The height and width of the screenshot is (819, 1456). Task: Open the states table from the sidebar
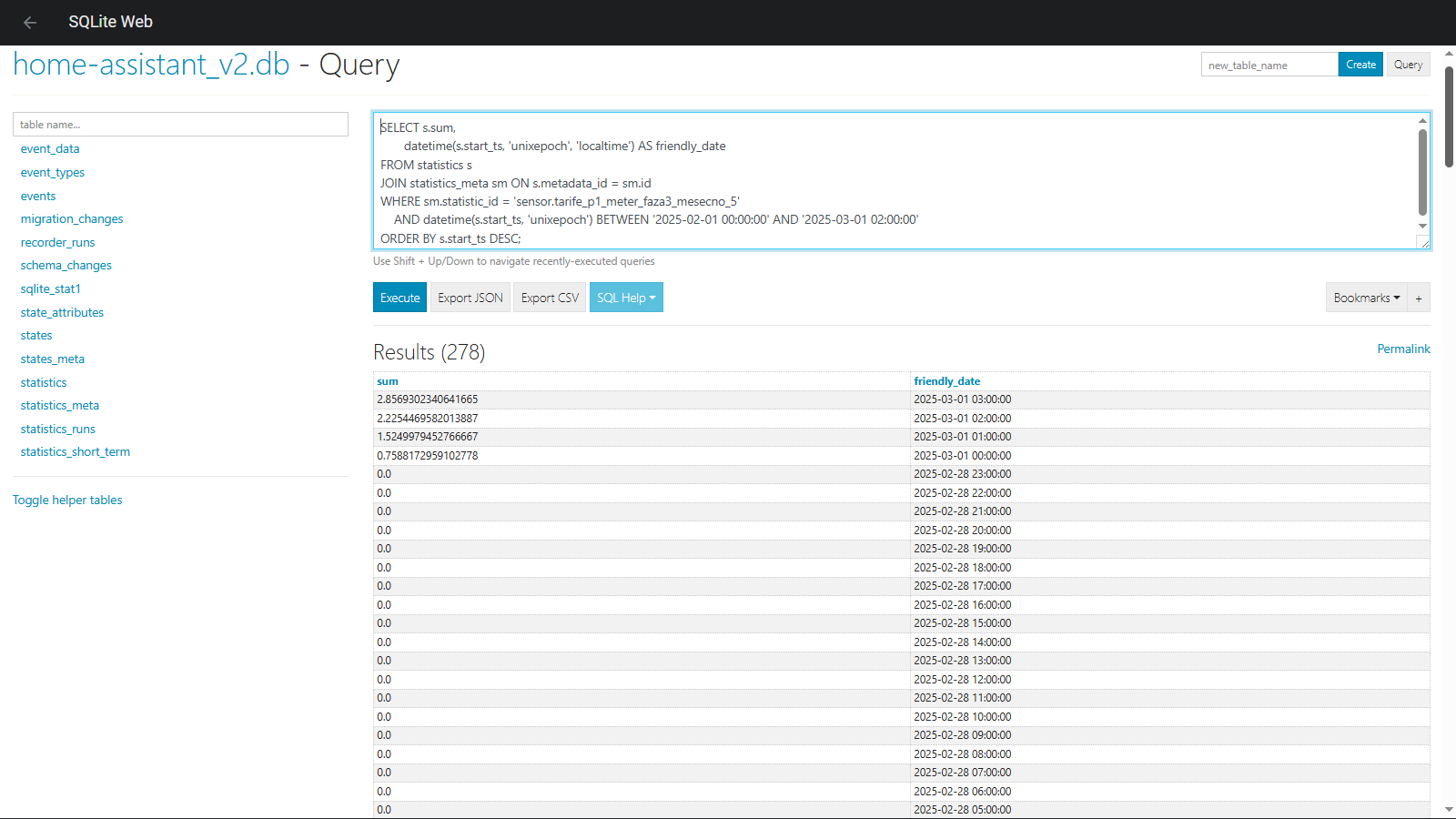36,335
